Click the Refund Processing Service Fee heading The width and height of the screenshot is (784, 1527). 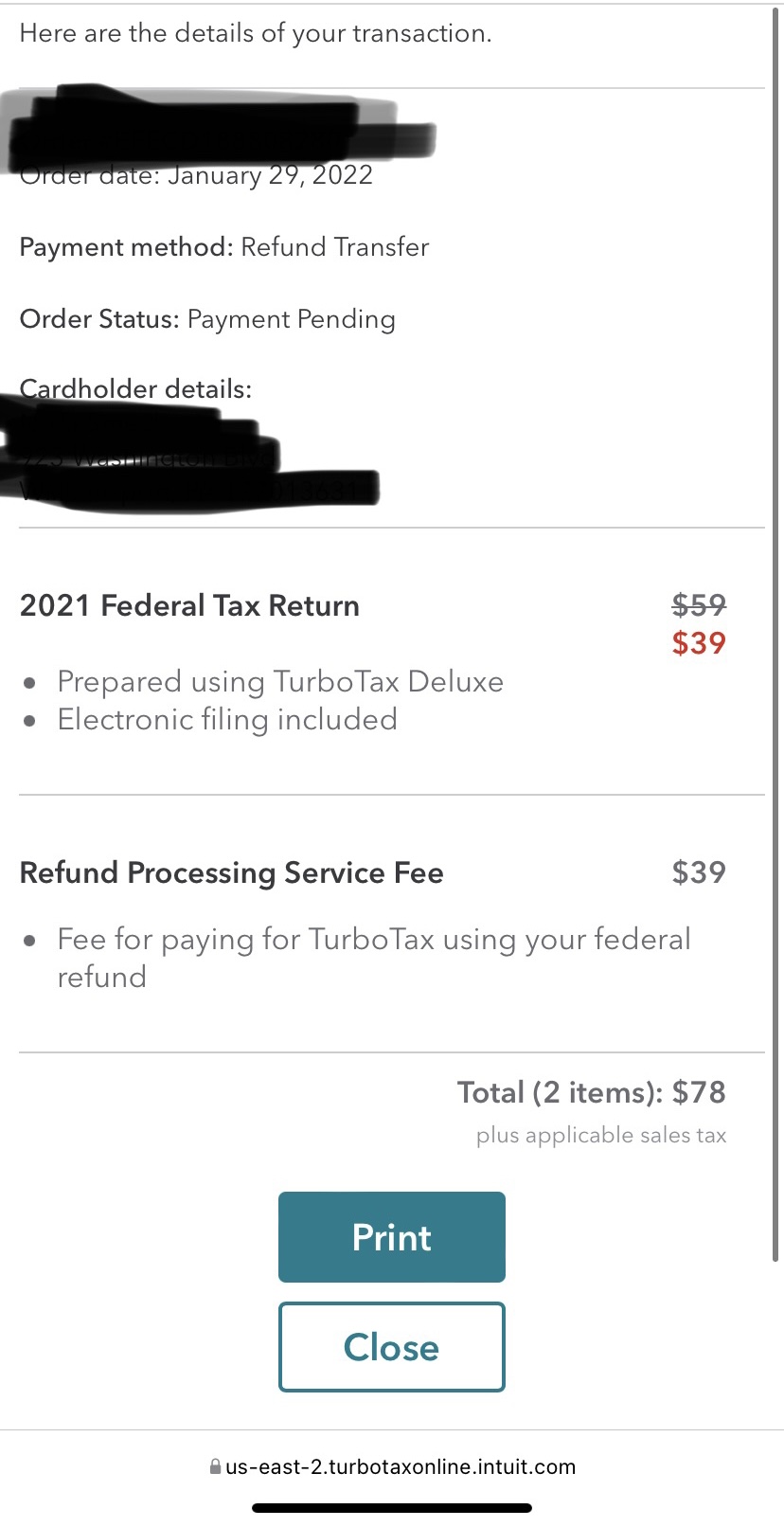click(231, 872)
